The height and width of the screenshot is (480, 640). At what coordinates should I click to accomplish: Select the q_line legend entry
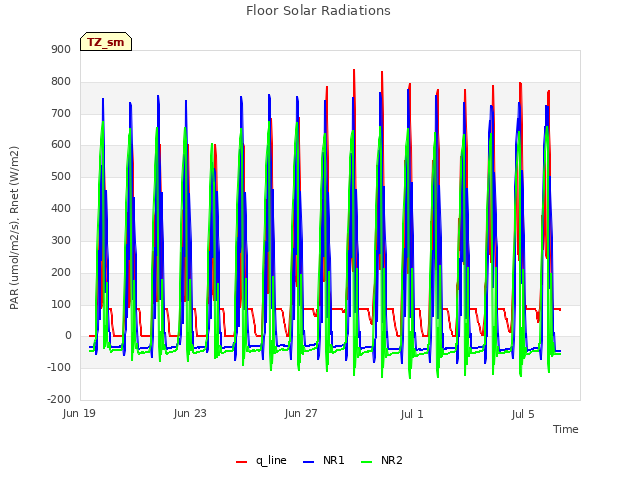tap(261, 460)
